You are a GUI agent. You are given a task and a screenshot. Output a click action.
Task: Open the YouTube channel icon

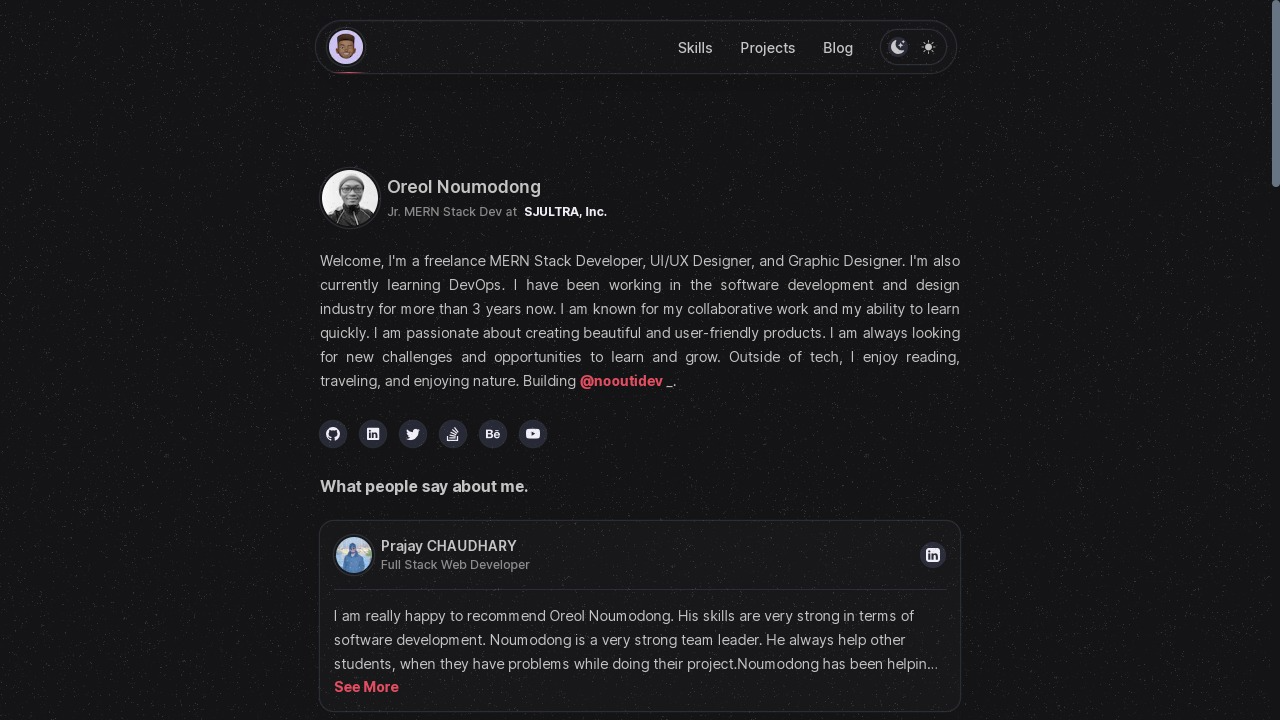[533, 434]
